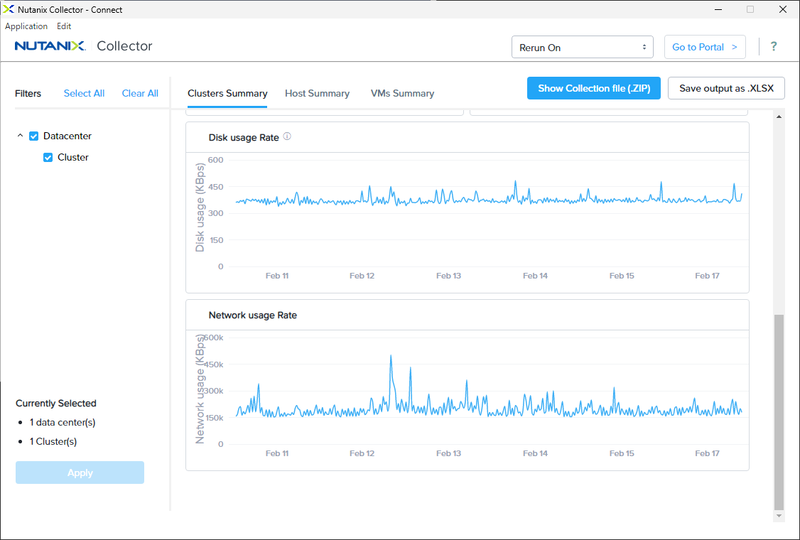Uncheck the Cluster checkbox
The image size is (800, 540).
point(48,157)
